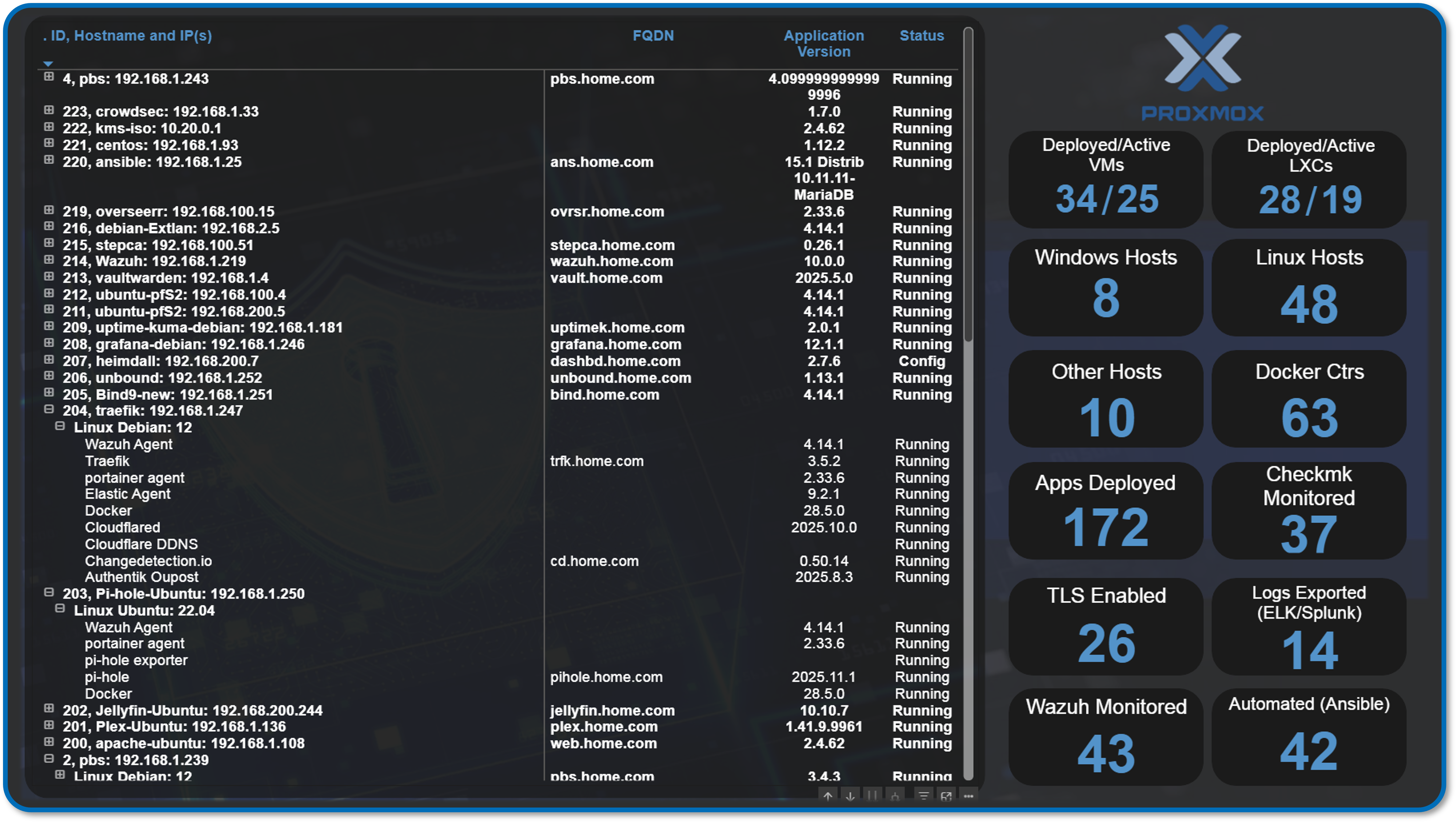Click the scroll-to-top arrow icon
1456x822 pixels.
pos(828,796)
